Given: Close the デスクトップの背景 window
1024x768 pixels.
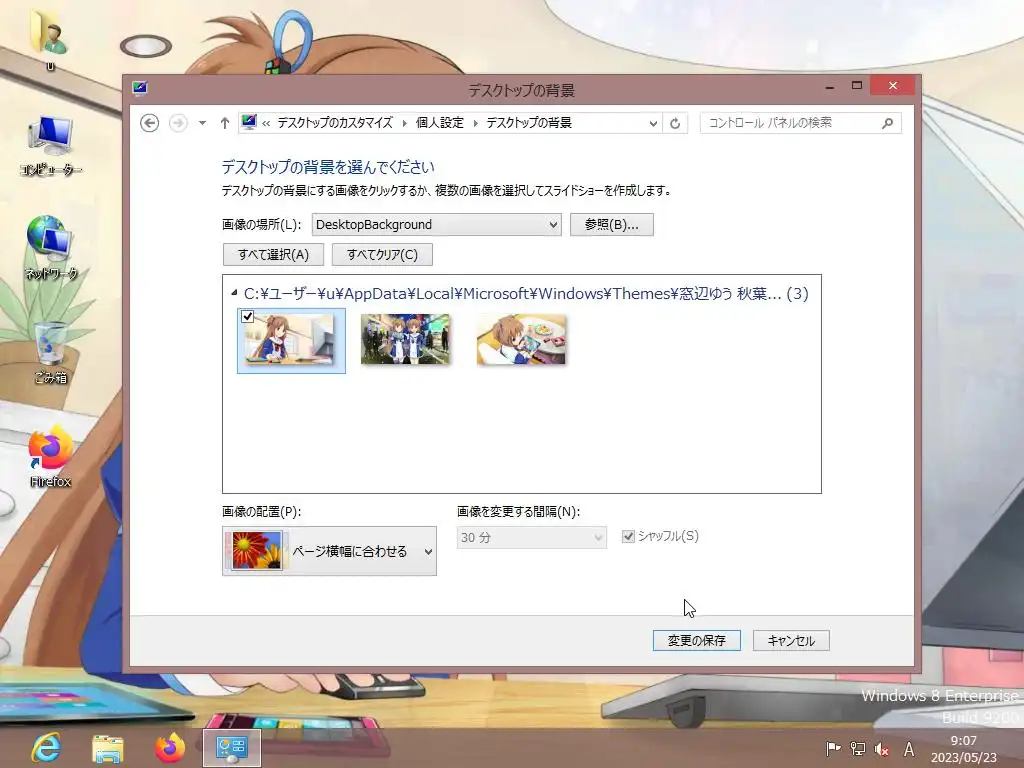Looking at the screenshot, I should coord(893,86).
